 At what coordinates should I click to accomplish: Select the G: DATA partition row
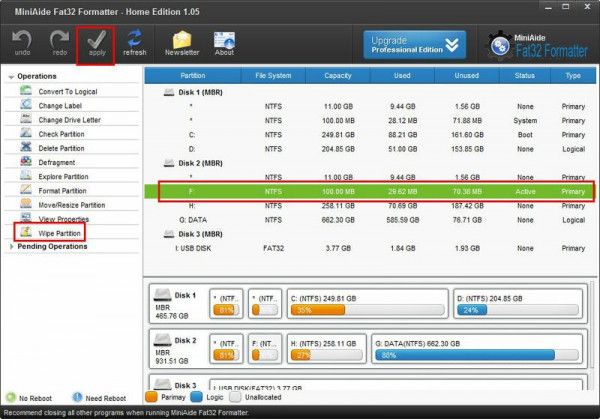click(370, 220)
